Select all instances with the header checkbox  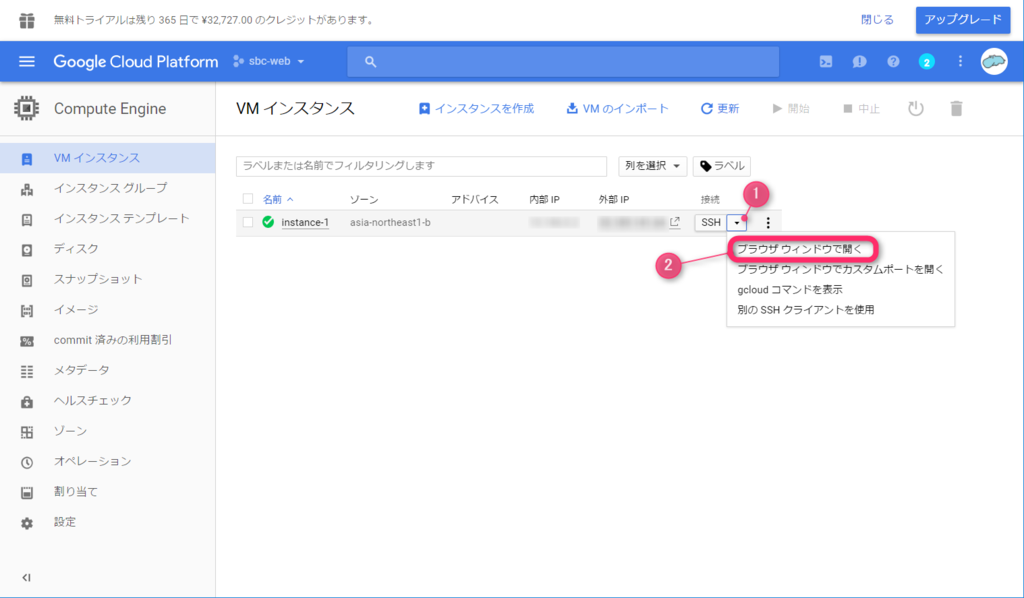(x=249, y=199)
